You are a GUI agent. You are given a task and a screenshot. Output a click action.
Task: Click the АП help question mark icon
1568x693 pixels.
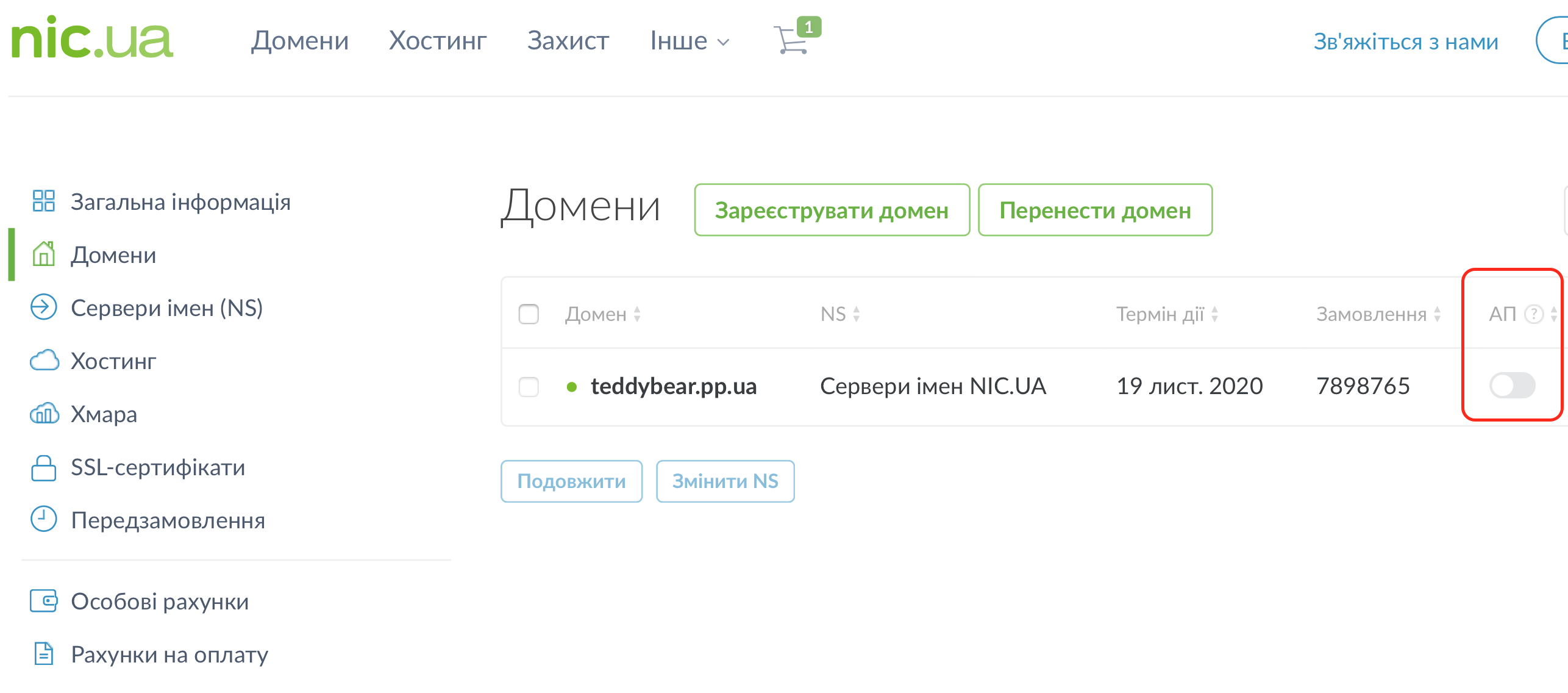(x=1533, y=314)
